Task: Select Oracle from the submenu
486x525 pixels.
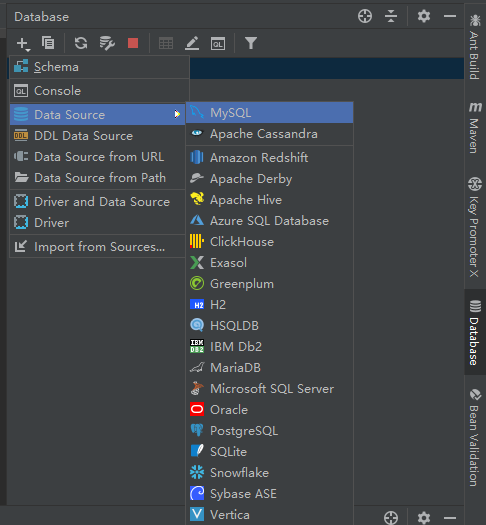Action: coord(269,409)
